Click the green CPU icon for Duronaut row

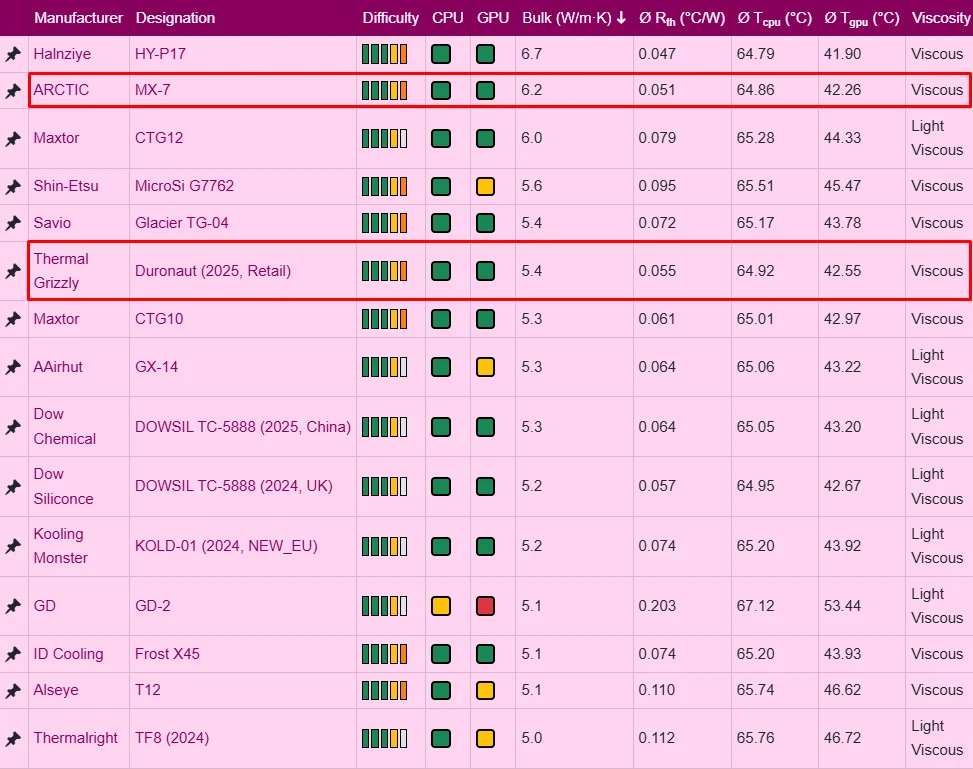coord(440,270)
